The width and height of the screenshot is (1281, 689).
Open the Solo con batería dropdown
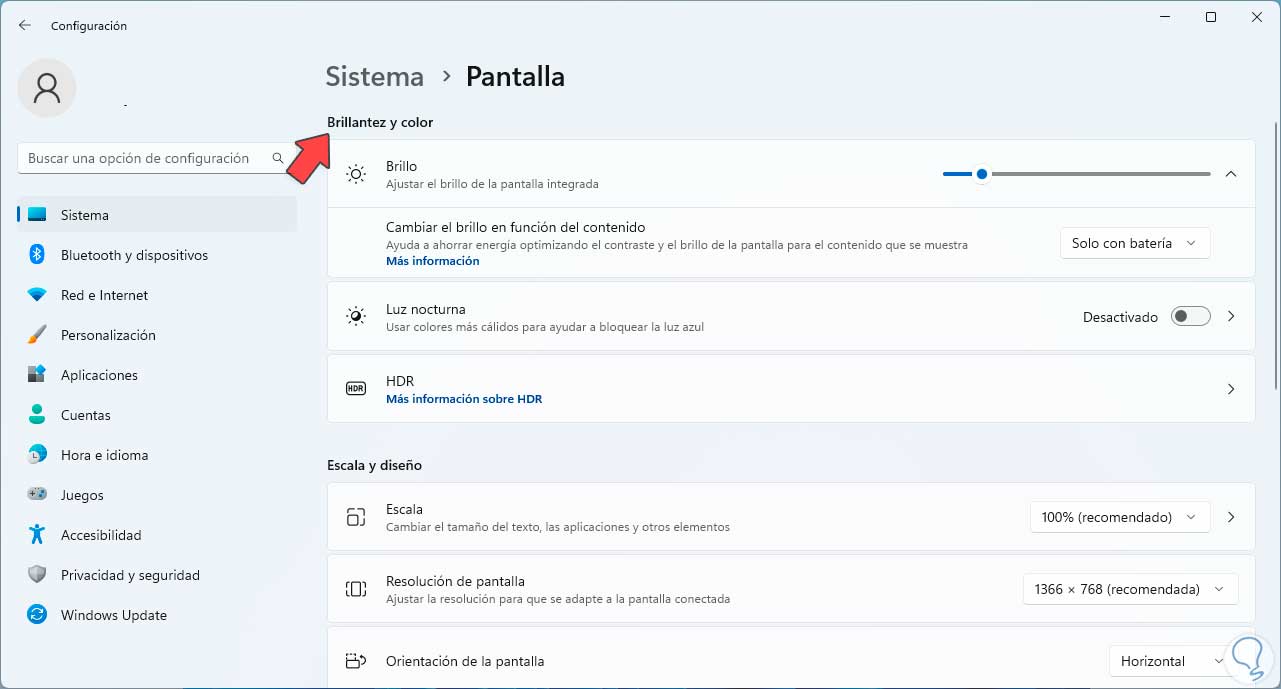[1134, 243]
